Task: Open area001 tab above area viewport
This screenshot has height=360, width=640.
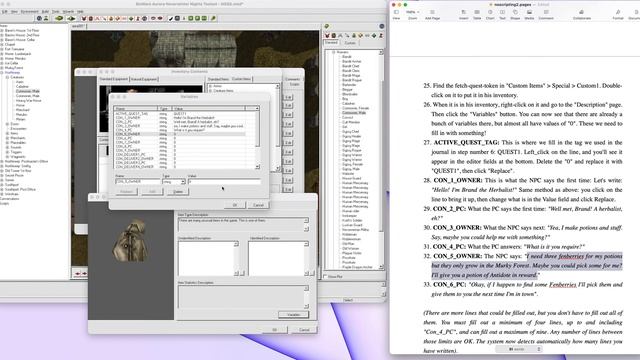Action: [78, 26]
